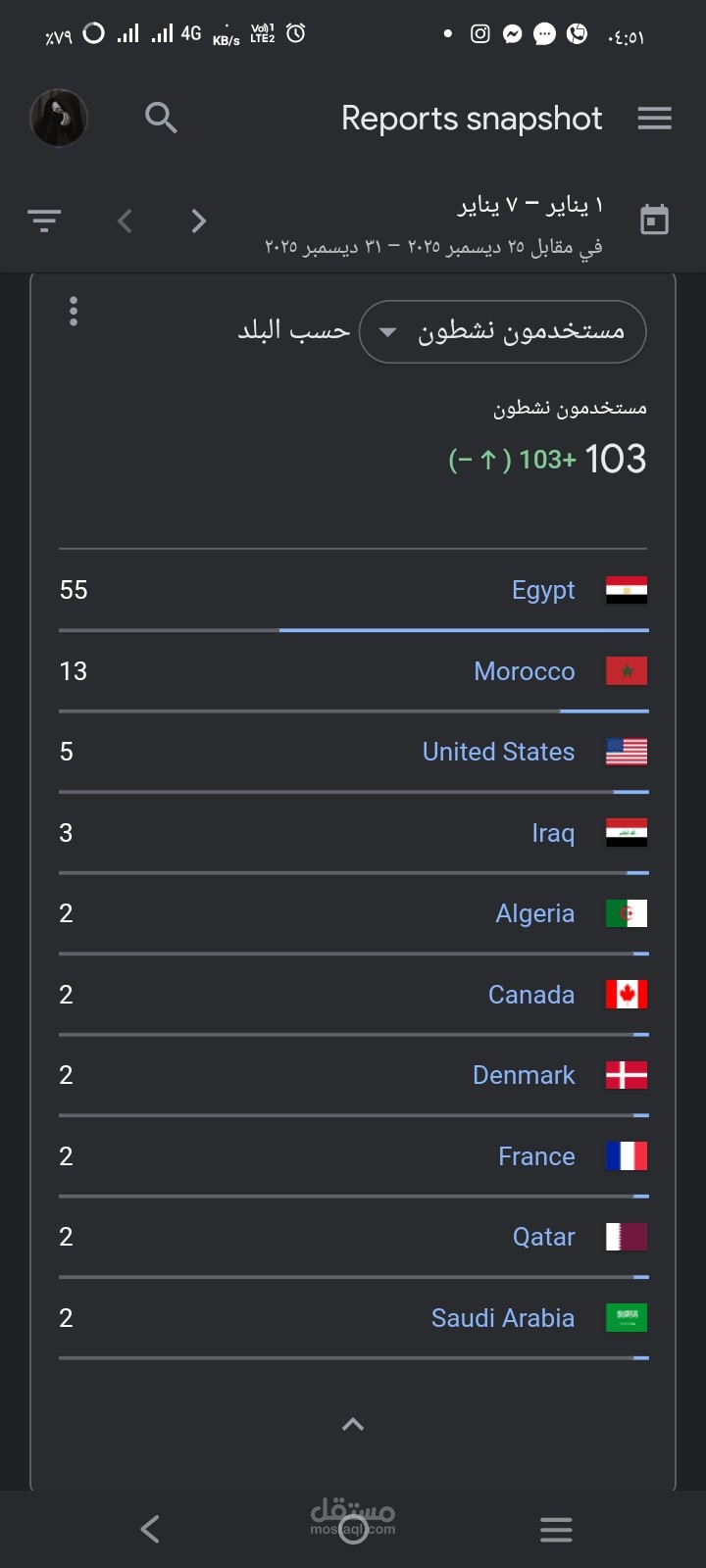
Task: Click the Saudi Arabia country name
Action: point(503,1318)
